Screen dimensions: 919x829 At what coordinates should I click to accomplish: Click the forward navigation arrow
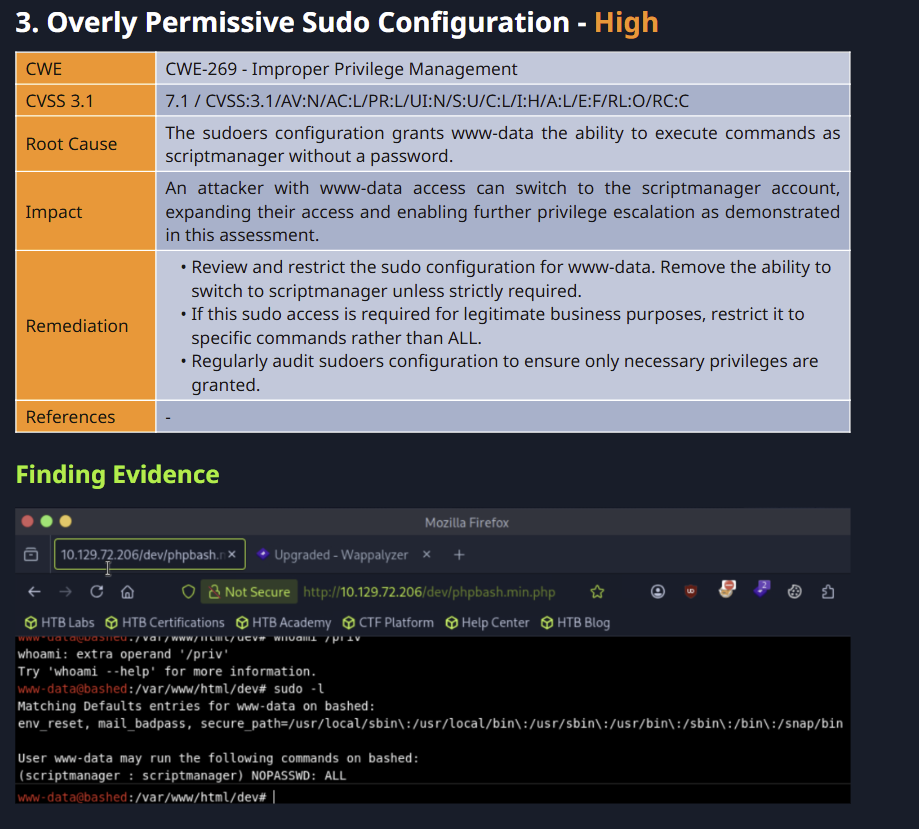click(66, 592)
